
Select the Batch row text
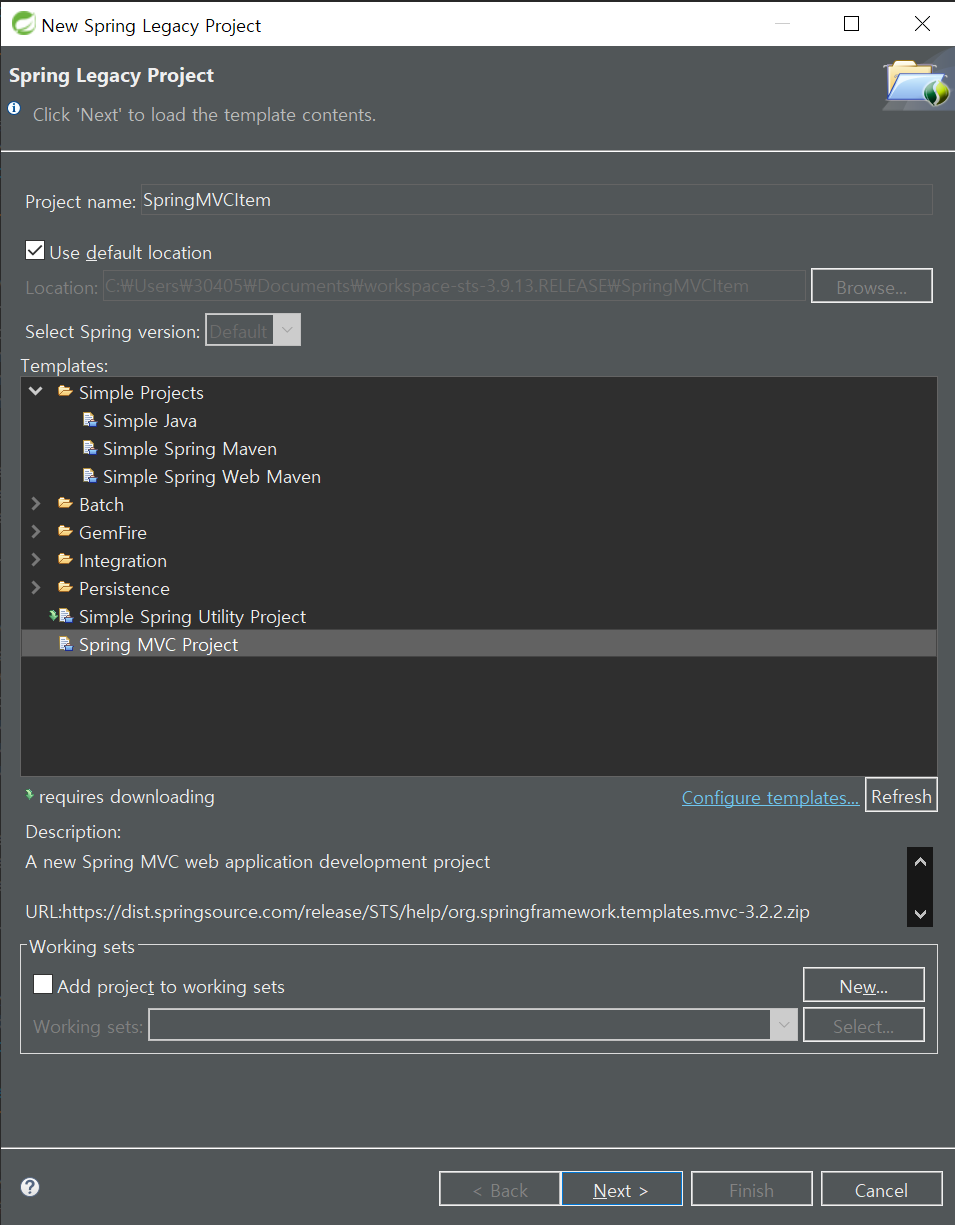(x=102, y=504)
